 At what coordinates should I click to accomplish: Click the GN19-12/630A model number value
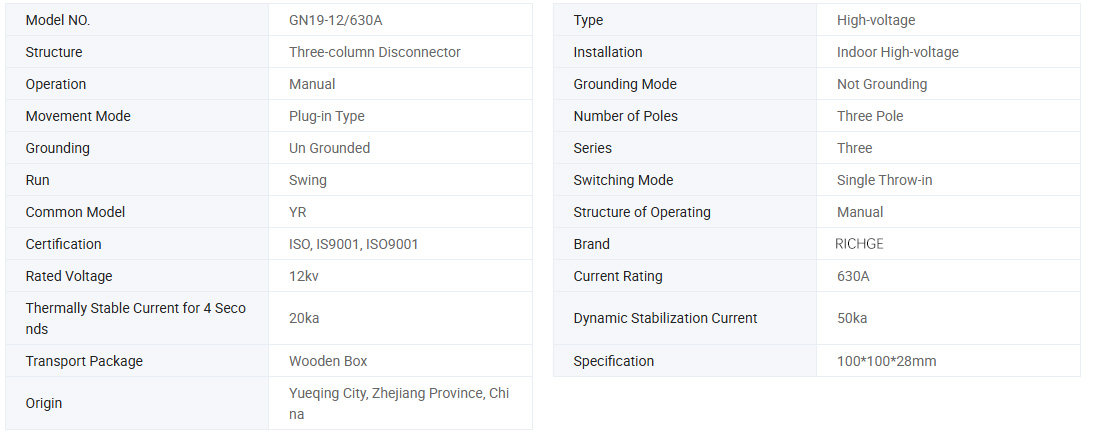[x=335, y=20]
